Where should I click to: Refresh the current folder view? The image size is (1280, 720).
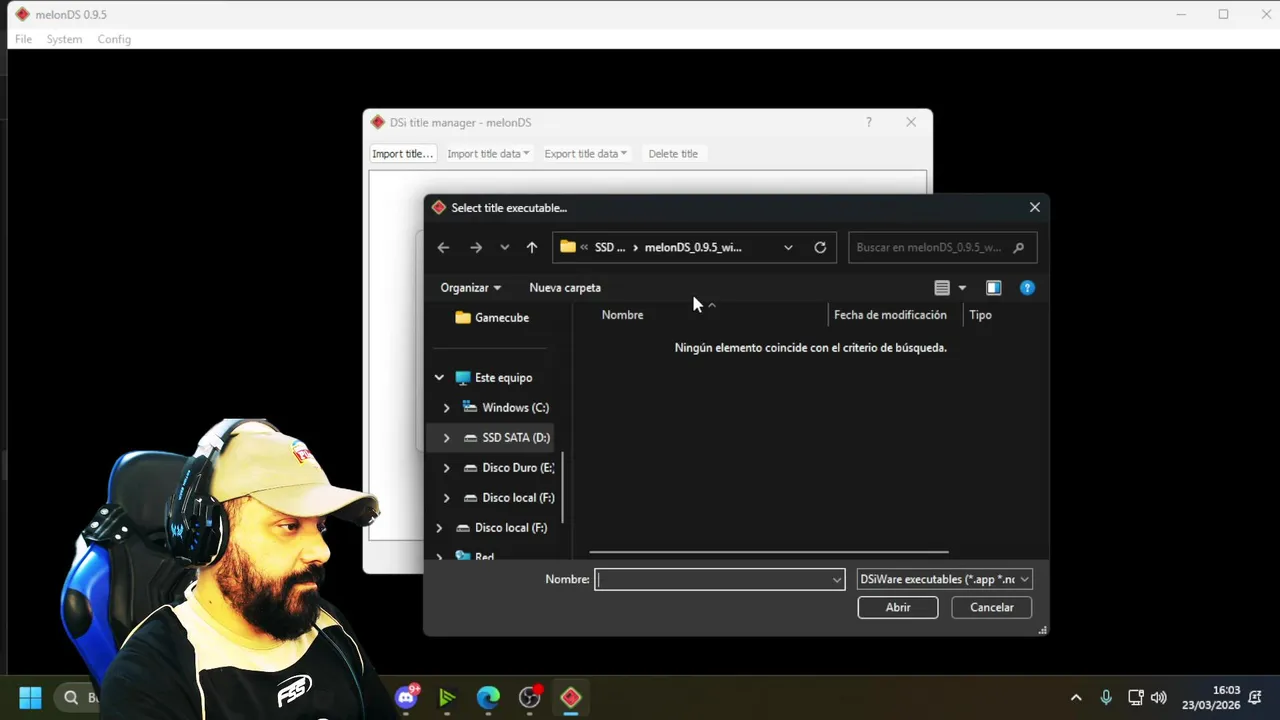tap(820, 248)
